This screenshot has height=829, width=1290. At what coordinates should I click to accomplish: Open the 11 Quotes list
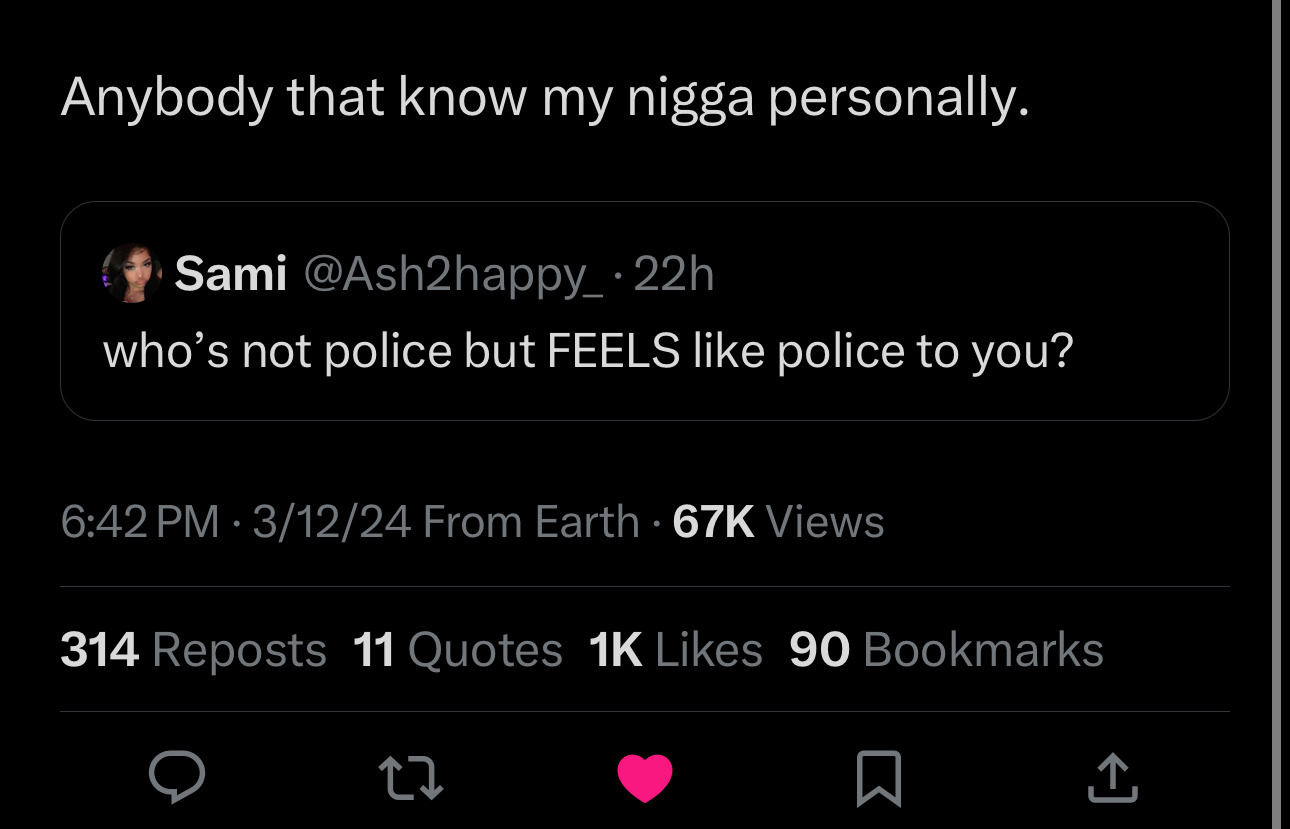click(458, 650)
